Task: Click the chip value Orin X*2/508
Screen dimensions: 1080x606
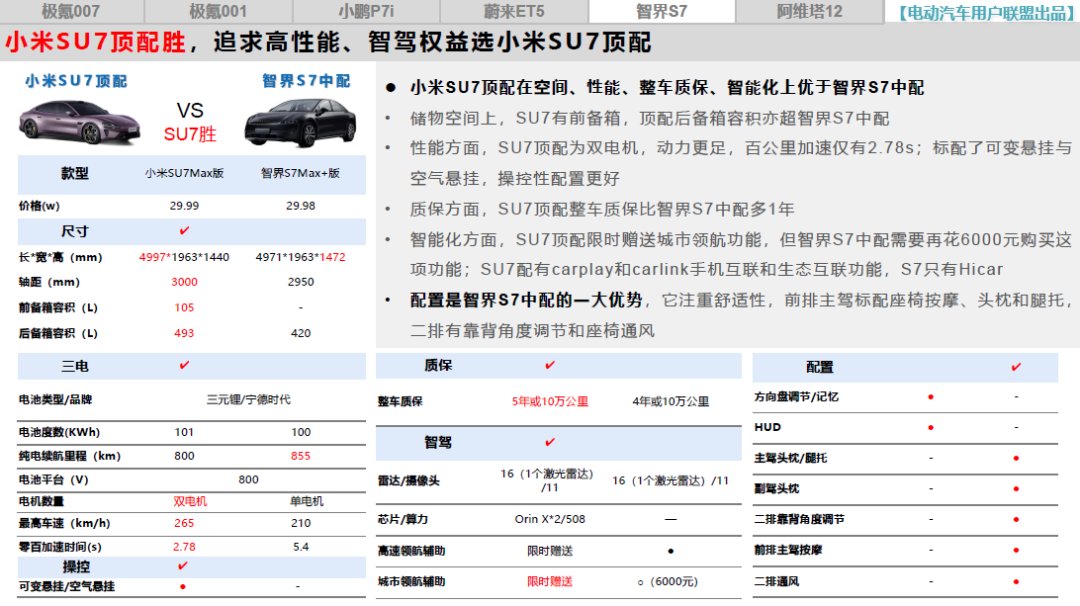Action: pos(550,519)
